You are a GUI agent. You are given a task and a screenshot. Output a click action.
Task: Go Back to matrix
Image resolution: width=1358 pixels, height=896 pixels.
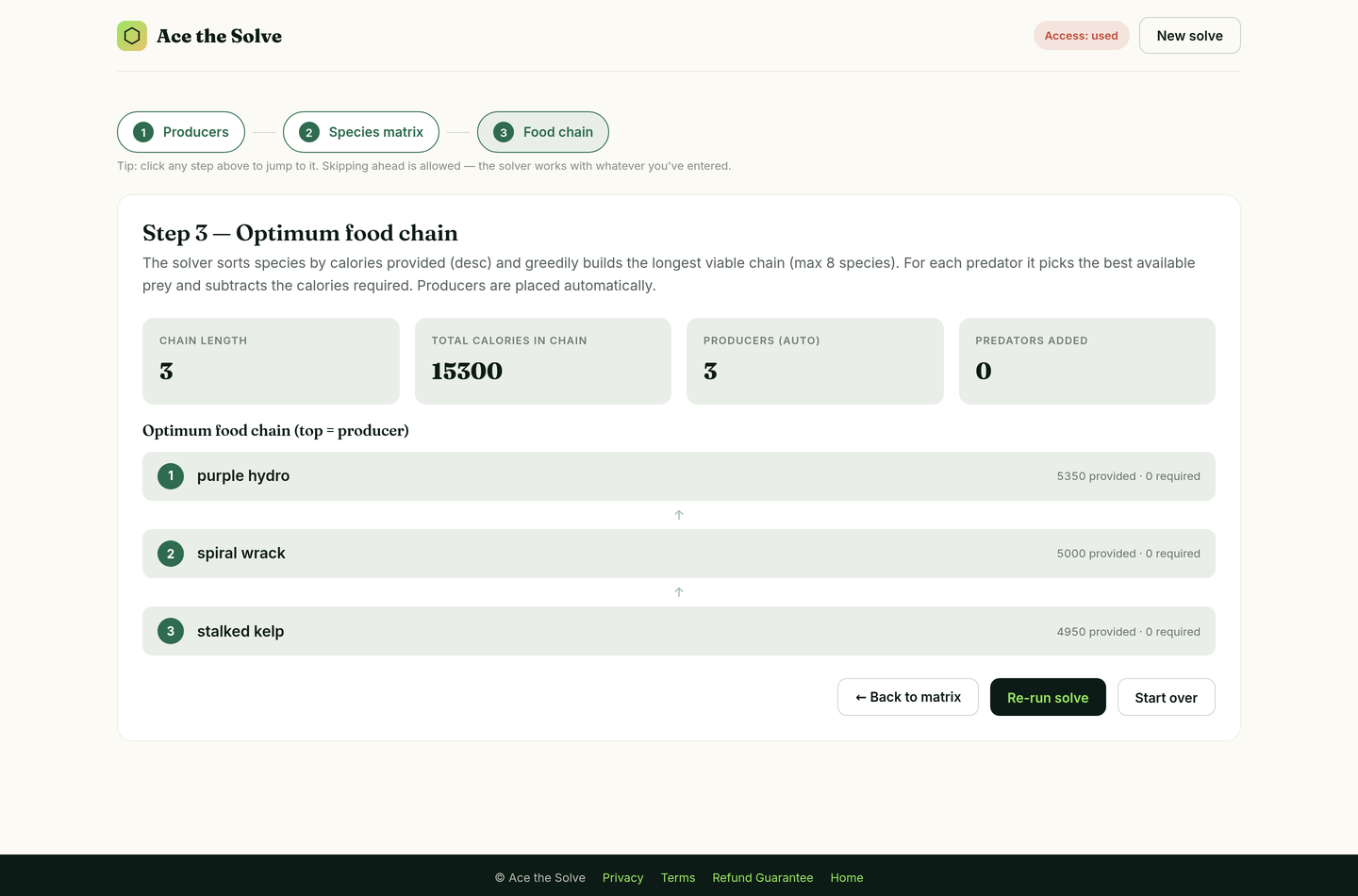pos(908,697)
